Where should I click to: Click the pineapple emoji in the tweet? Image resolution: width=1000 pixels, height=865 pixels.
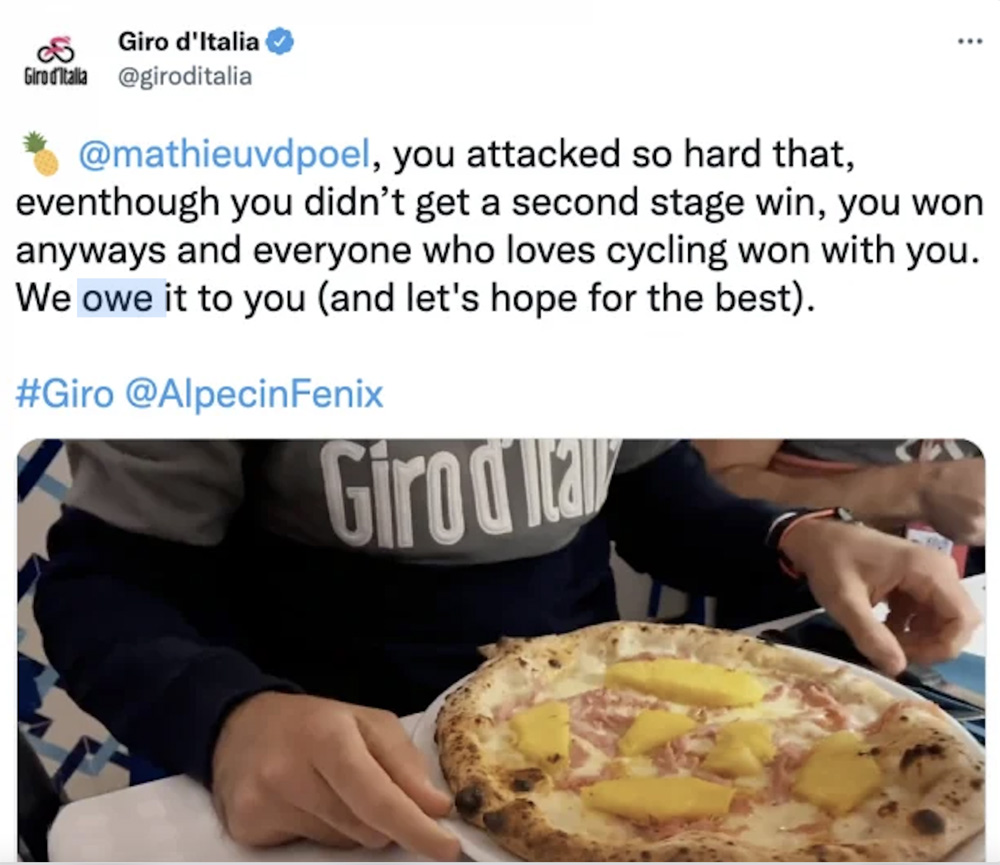pos(41,154)
